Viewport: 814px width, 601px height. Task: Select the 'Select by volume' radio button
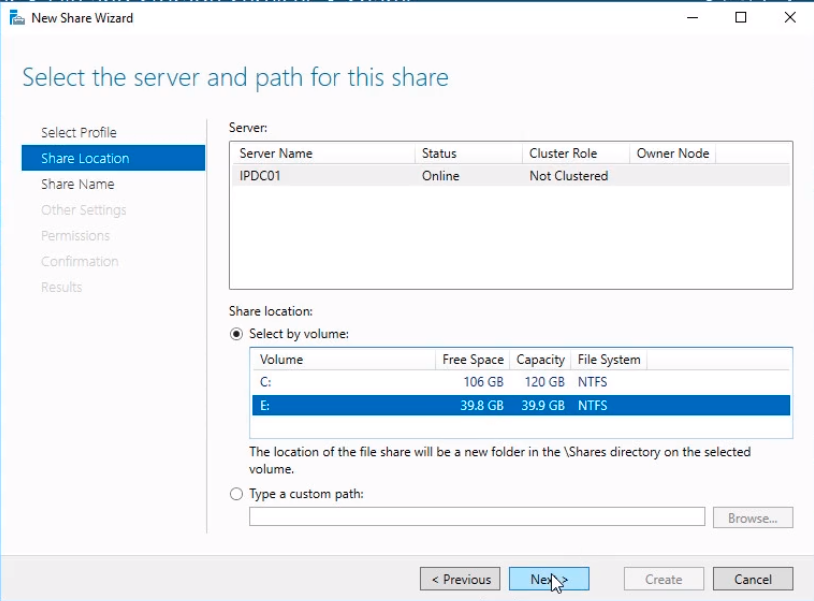coord(237,334)
